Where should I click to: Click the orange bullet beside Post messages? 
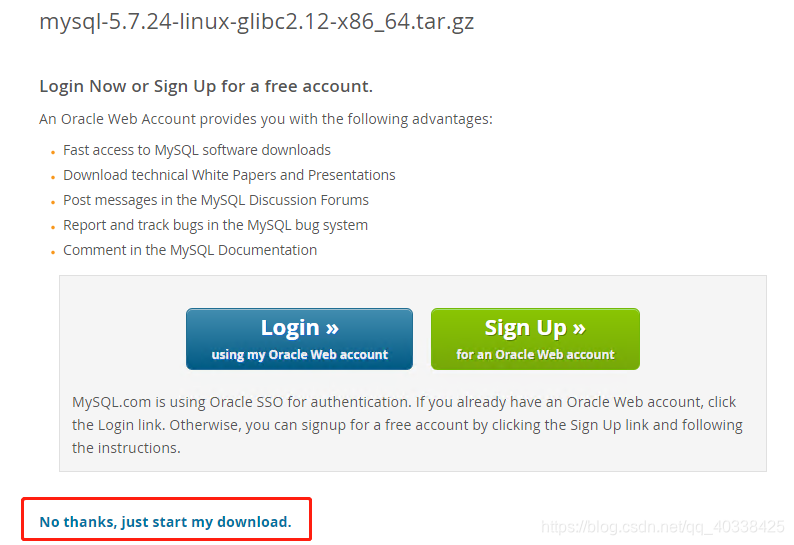[53, 203]
